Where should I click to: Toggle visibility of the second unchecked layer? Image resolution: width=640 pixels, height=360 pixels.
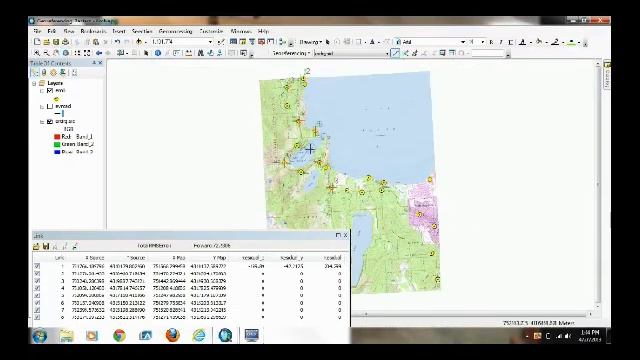50,106
